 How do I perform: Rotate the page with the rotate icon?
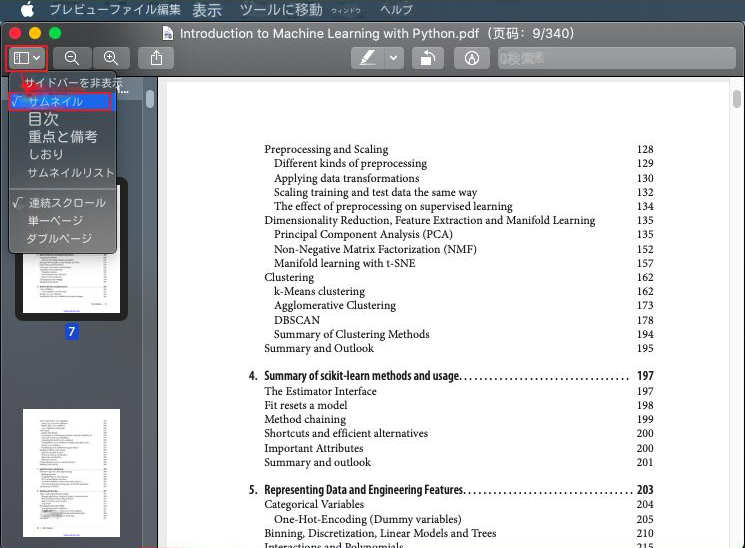click(x=427, y=58)
